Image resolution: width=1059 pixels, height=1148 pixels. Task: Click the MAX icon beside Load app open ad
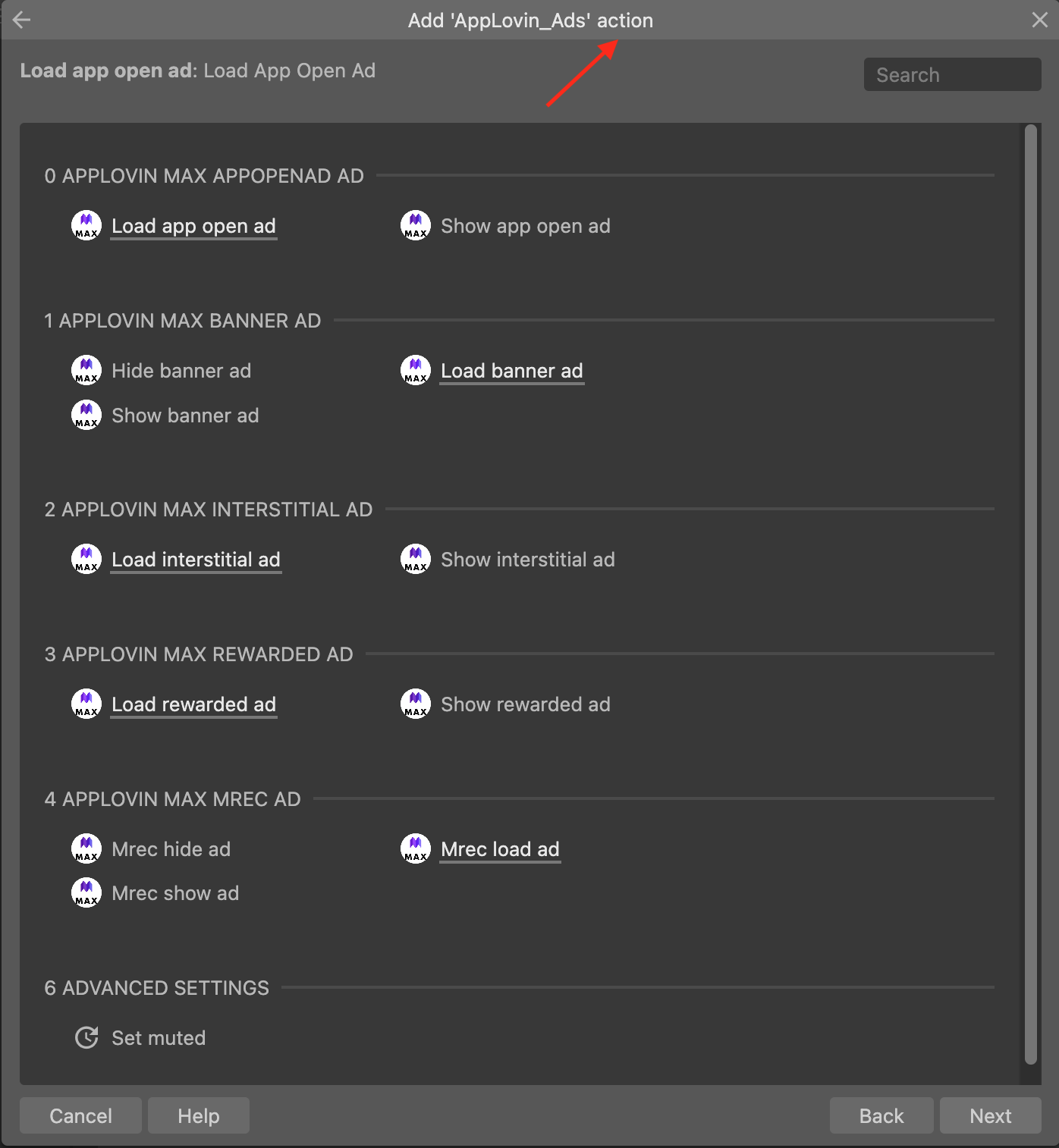[x=86, y=225]
